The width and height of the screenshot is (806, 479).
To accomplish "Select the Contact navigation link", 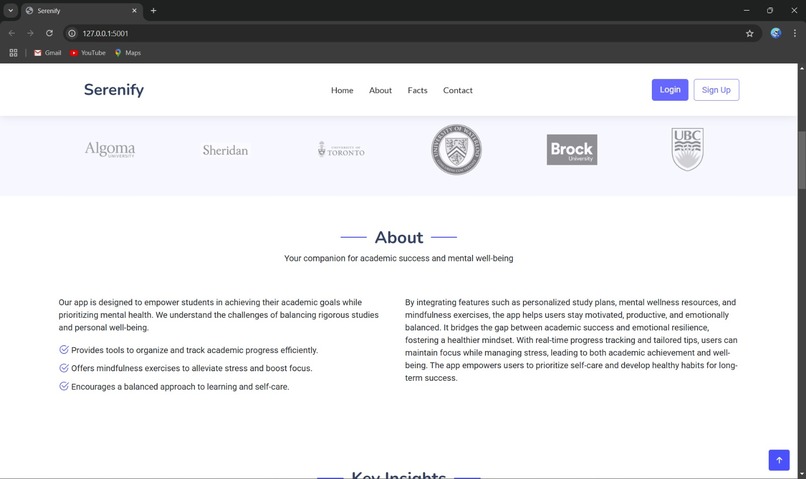I will coord(457,90).
